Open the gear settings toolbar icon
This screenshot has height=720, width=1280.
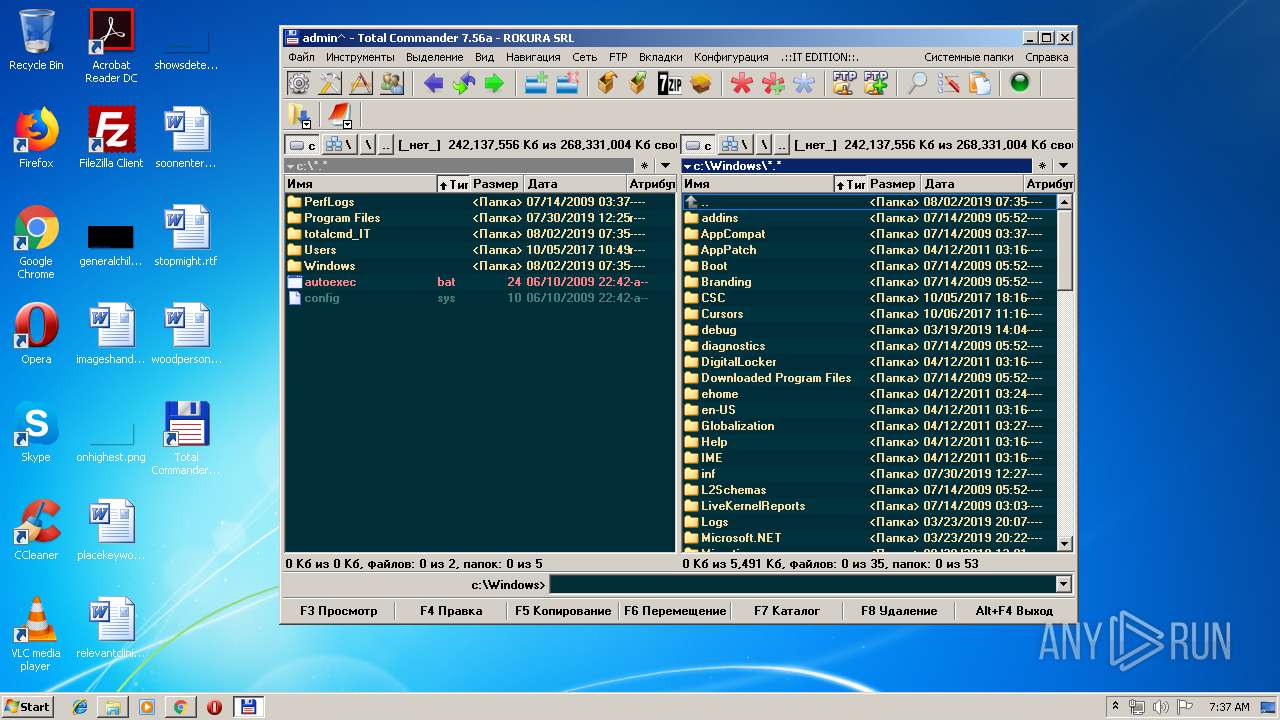tap(299, 83)
